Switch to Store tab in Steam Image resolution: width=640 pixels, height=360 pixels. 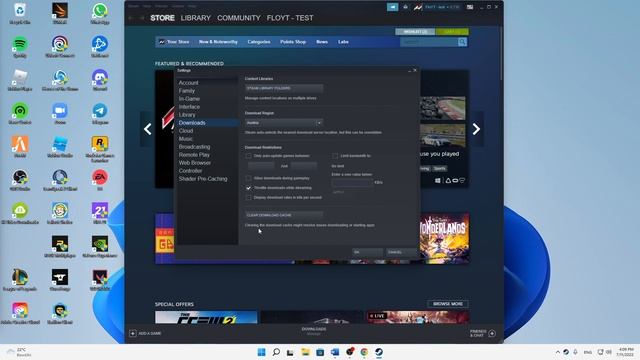coord(162,18)
